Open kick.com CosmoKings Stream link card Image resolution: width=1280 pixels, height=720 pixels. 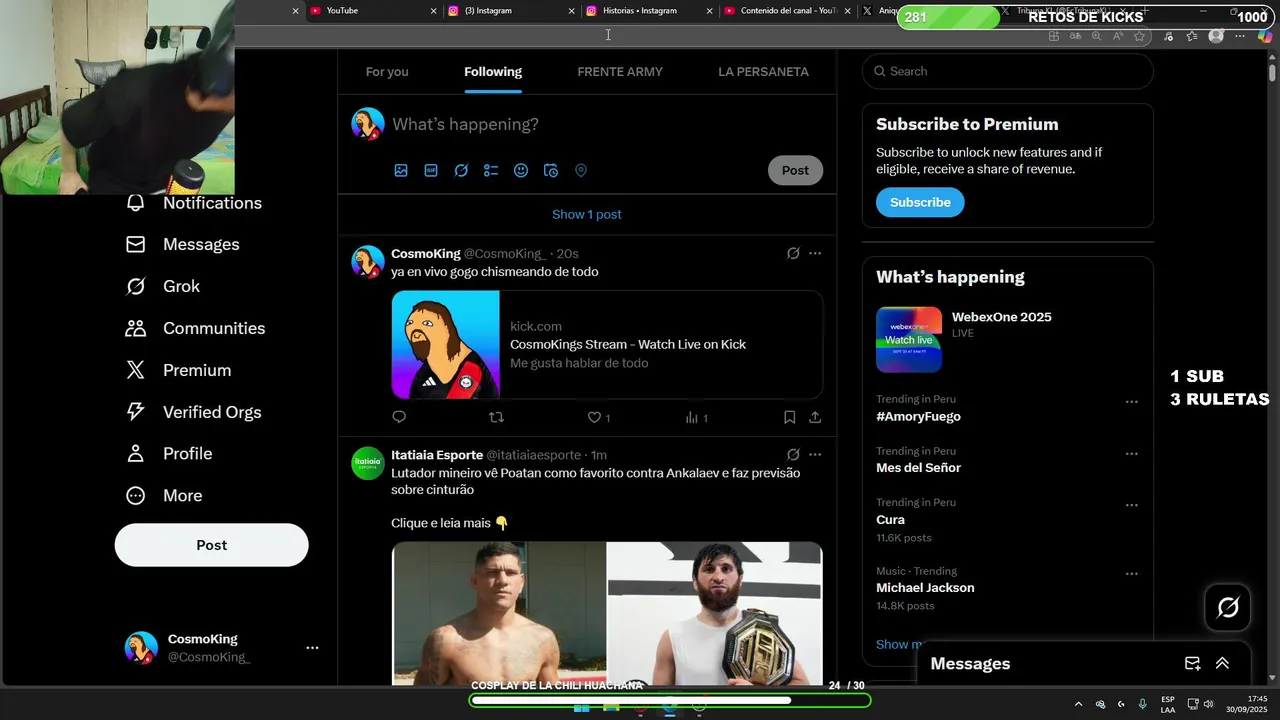coord(607,345)
